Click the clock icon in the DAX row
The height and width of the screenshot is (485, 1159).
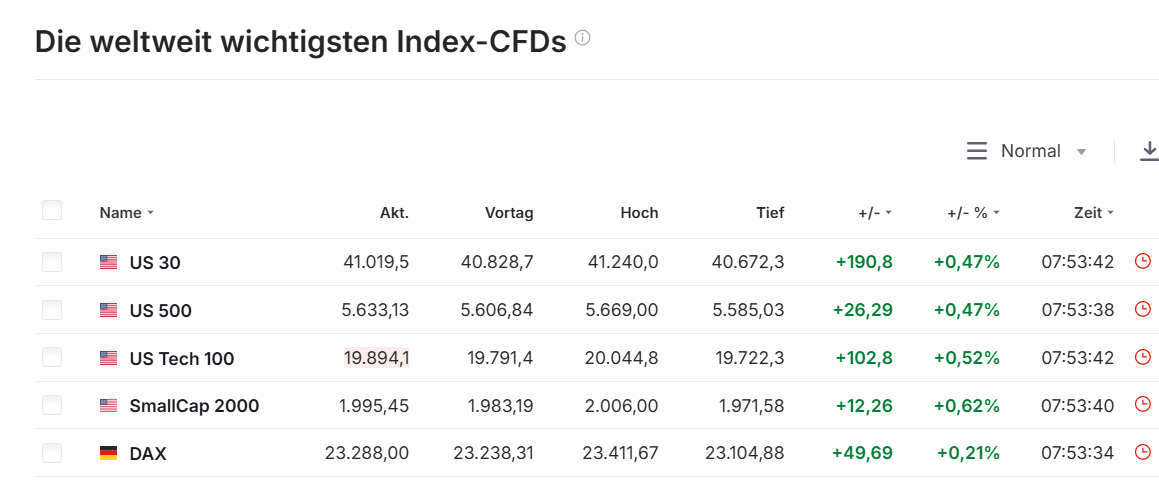(1143, 452)
